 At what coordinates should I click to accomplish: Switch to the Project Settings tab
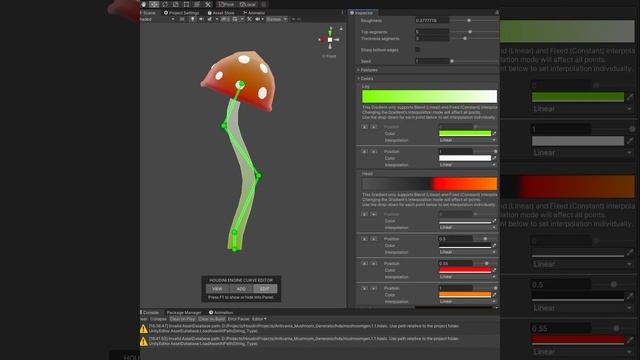pyautogui.click(x=181, y=13)
